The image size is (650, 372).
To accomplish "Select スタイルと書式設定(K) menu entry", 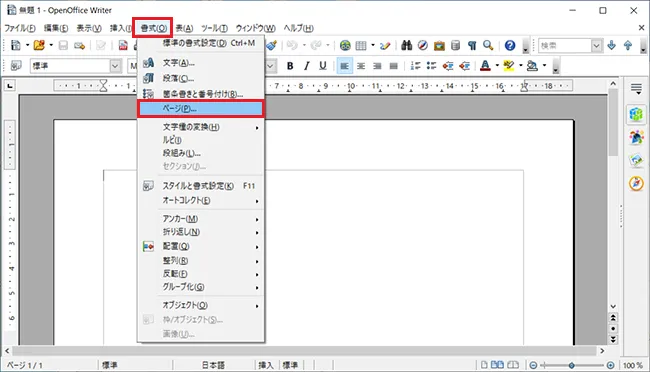I will click(x=201, y=186).
